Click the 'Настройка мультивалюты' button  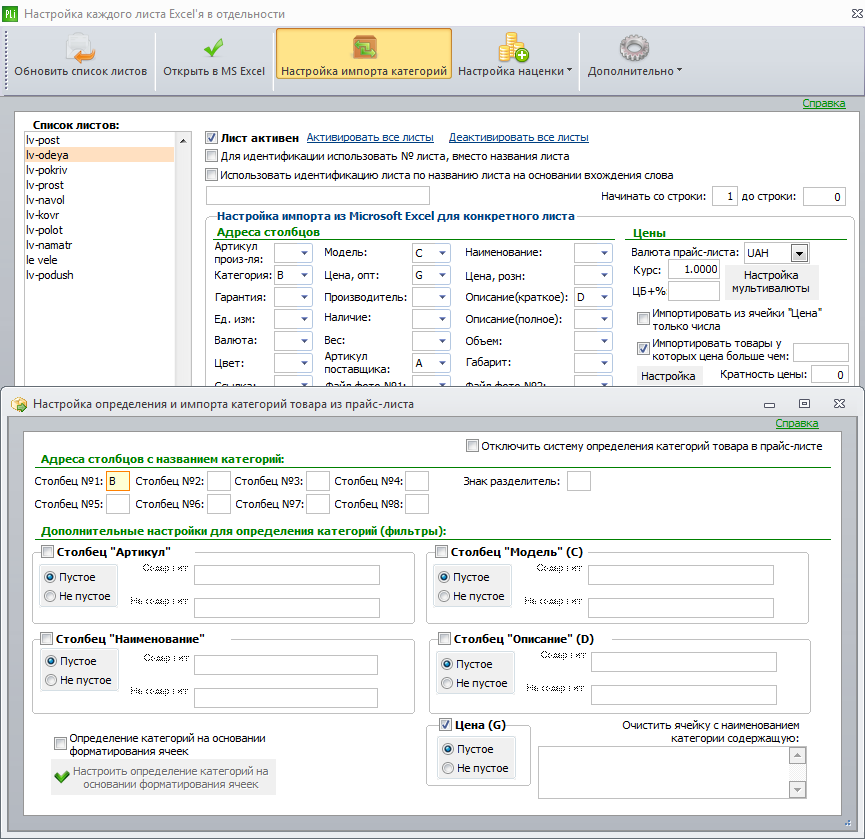pyautogui.click(x=771, y=282)
